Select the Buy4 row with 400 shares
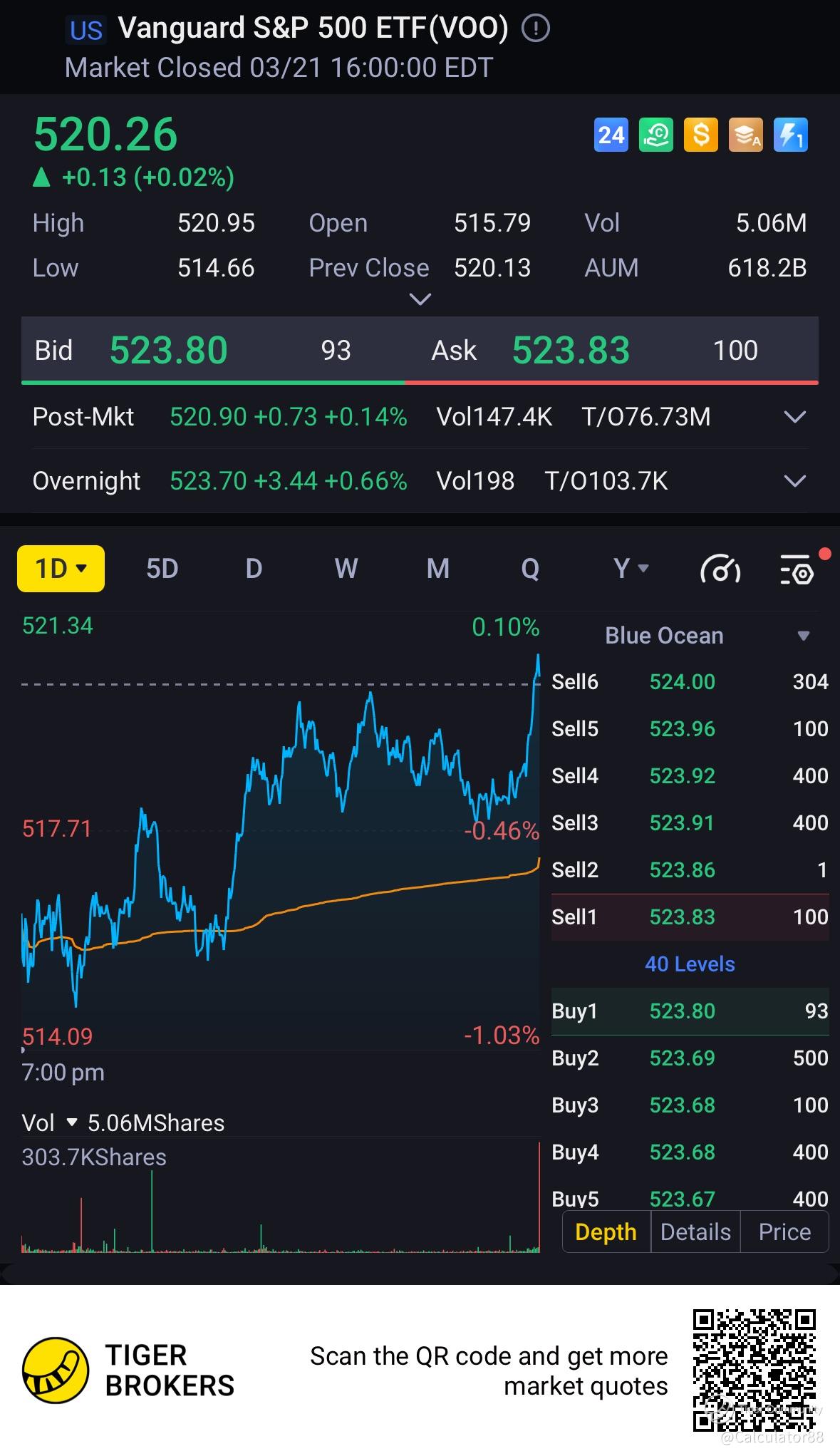 (x=690, y=1152)
